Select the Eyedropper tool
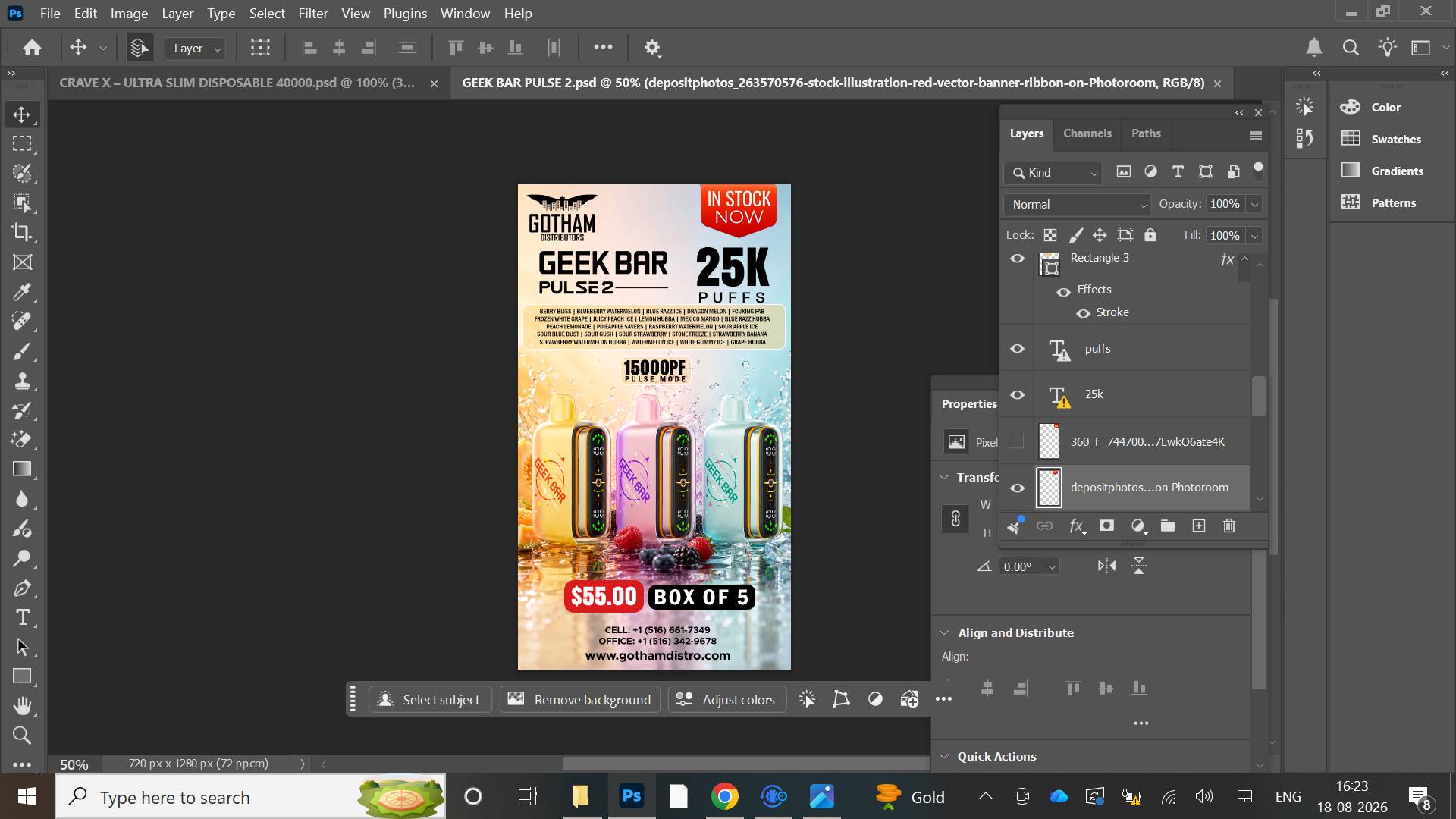This screenshot has width=1456, height=819. (22, 292)
